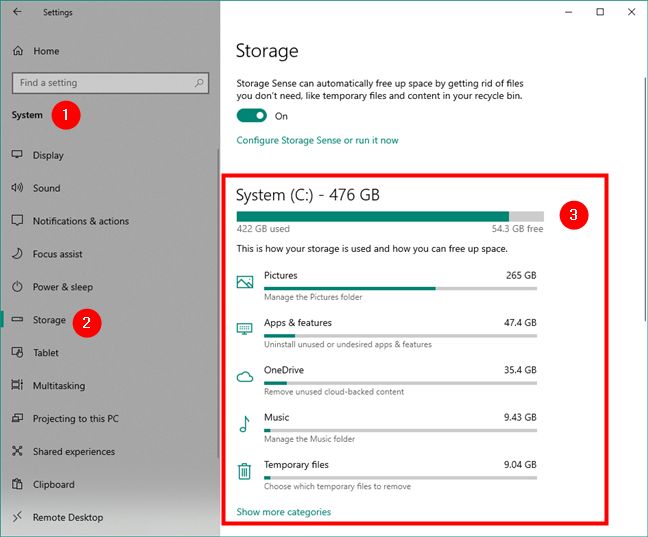Click '422 GB used' text

(x=263, y=229)
